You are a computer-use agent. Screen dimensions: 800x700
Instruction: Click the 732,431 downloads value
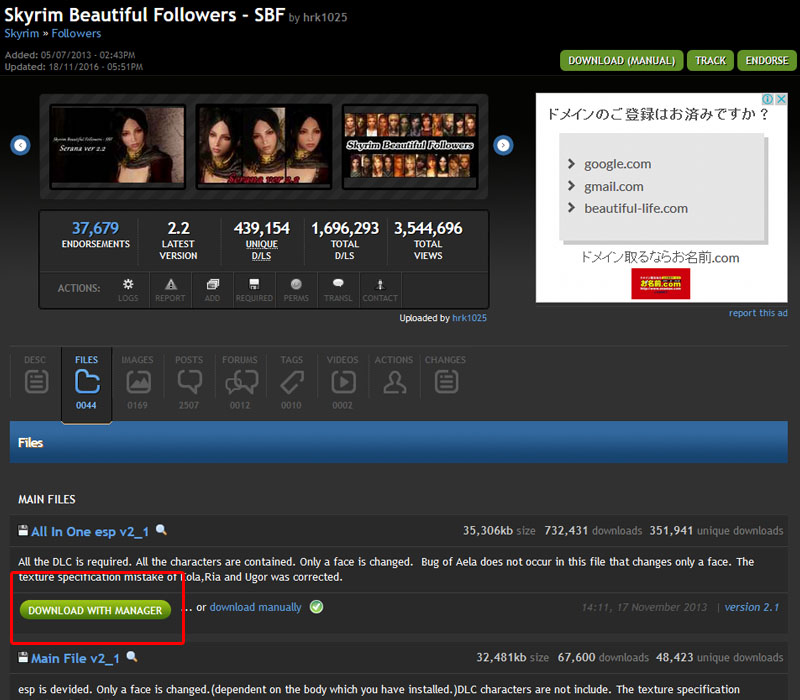566,531
